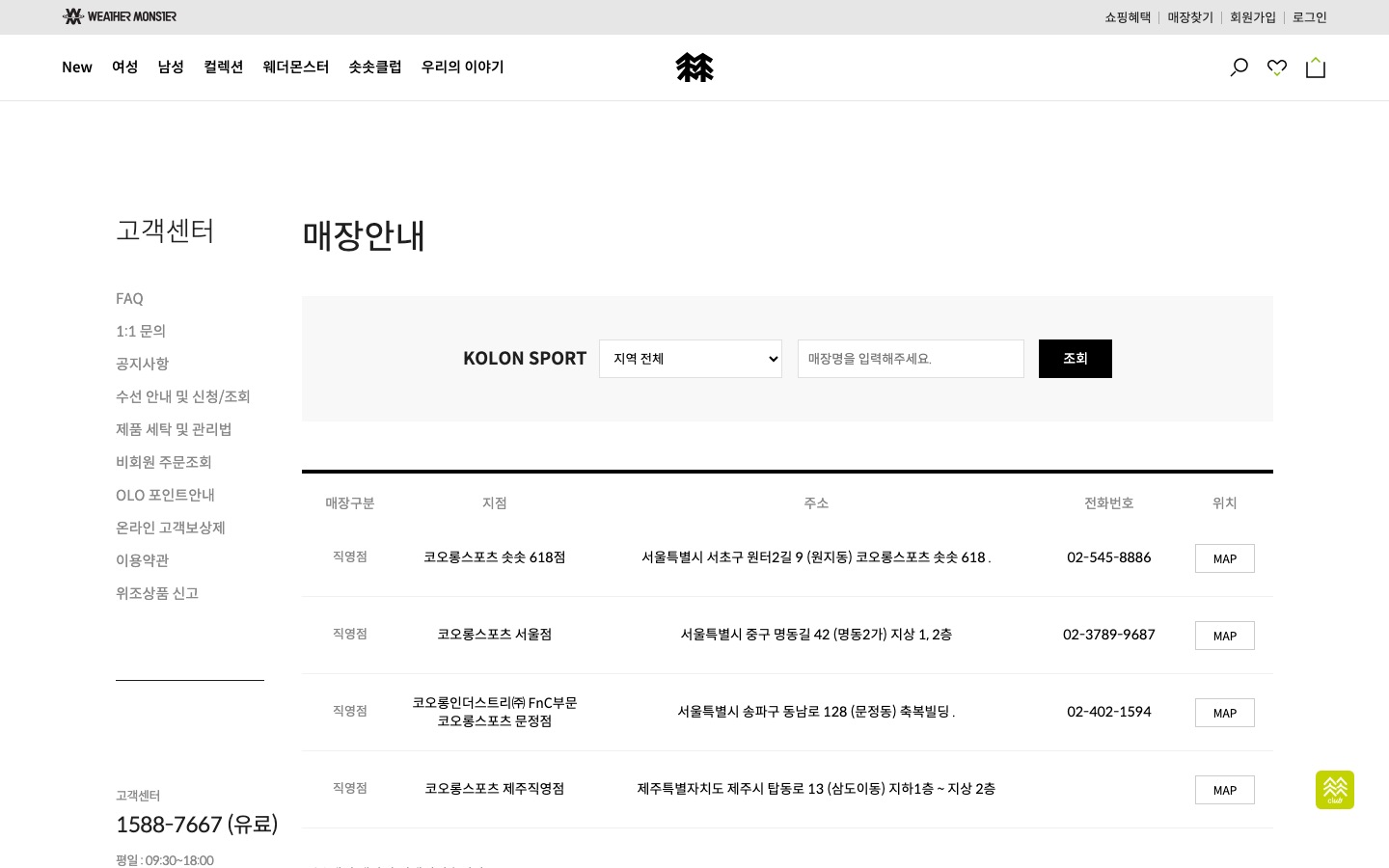The height and width of the screenshot is (868, 1389).
Task: Click the 매장안내 page heading
Action: pyautogui.click(x=364, y=235)
